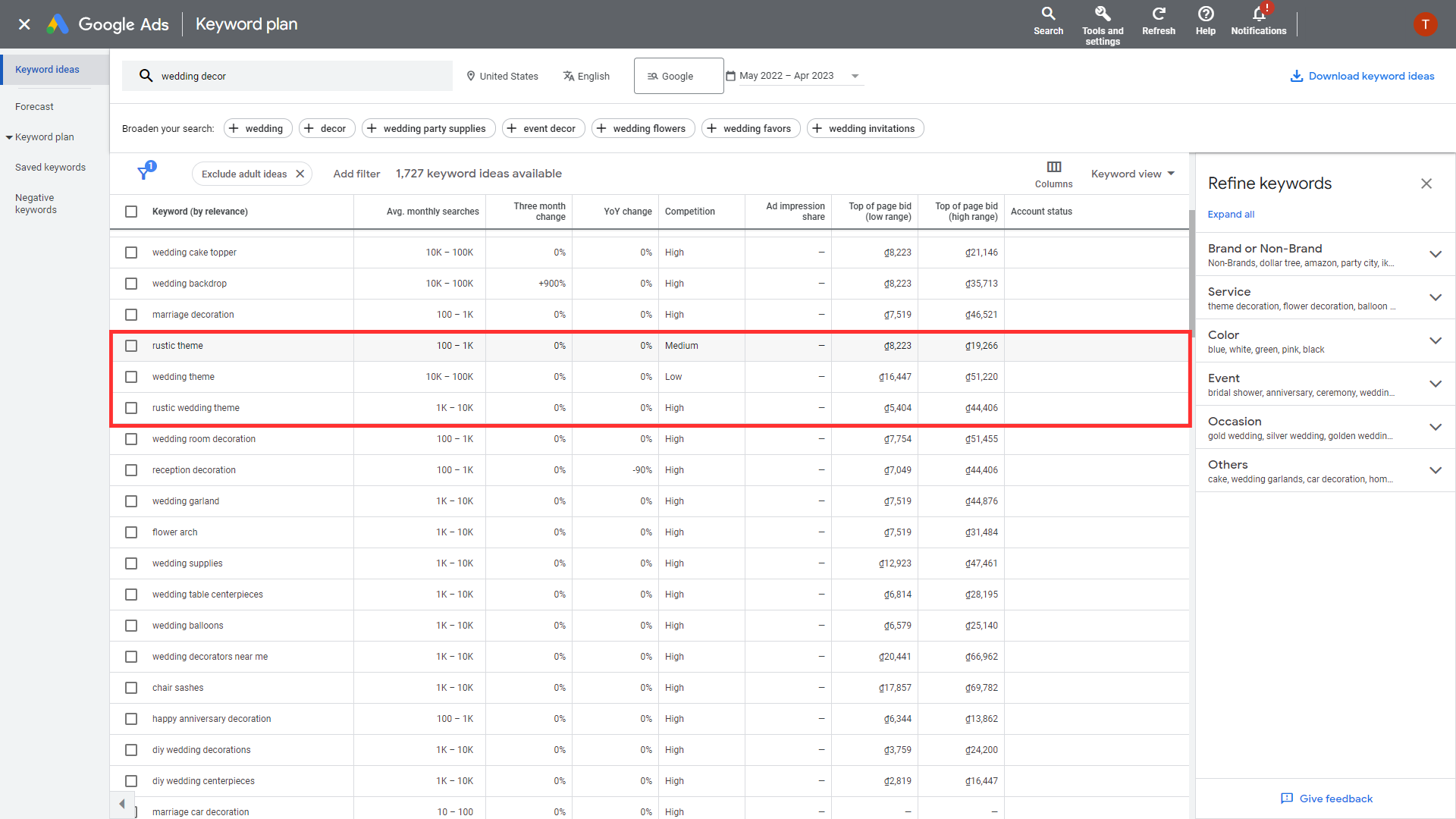
Task: Add 'decor' to broaden the search
Action: click(326, 128)
